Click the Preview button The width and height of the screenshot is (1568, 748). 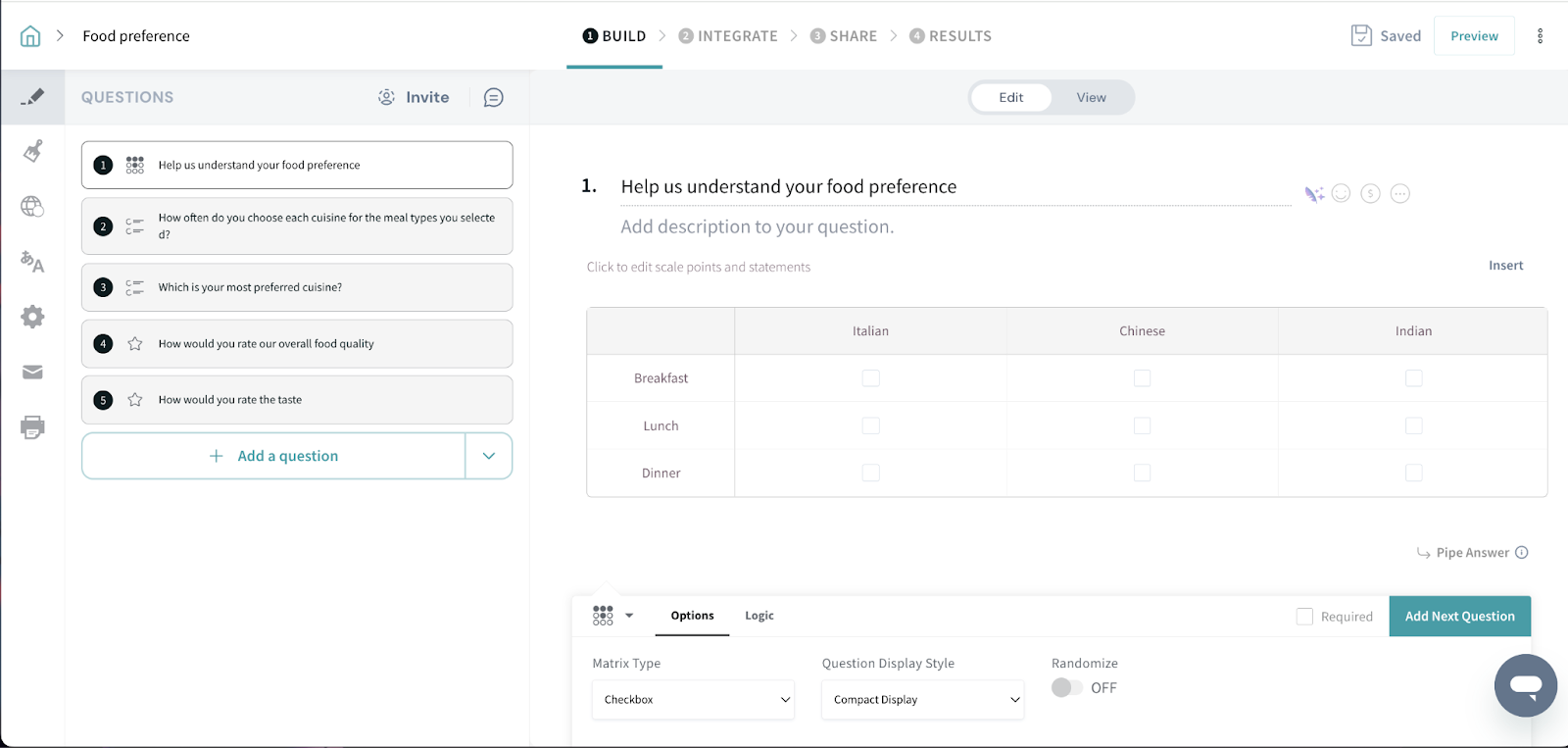1474,36
